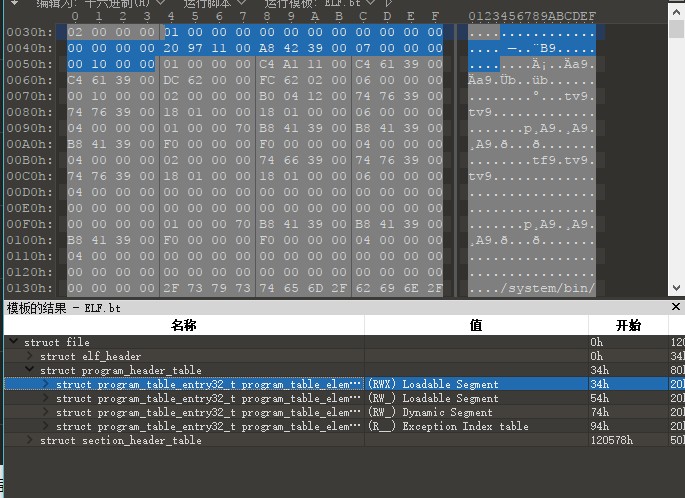The height and width of the screenshot is (498, 685).
Task: Open the 运行脚本 dropdown
Action: coord(214,3)
